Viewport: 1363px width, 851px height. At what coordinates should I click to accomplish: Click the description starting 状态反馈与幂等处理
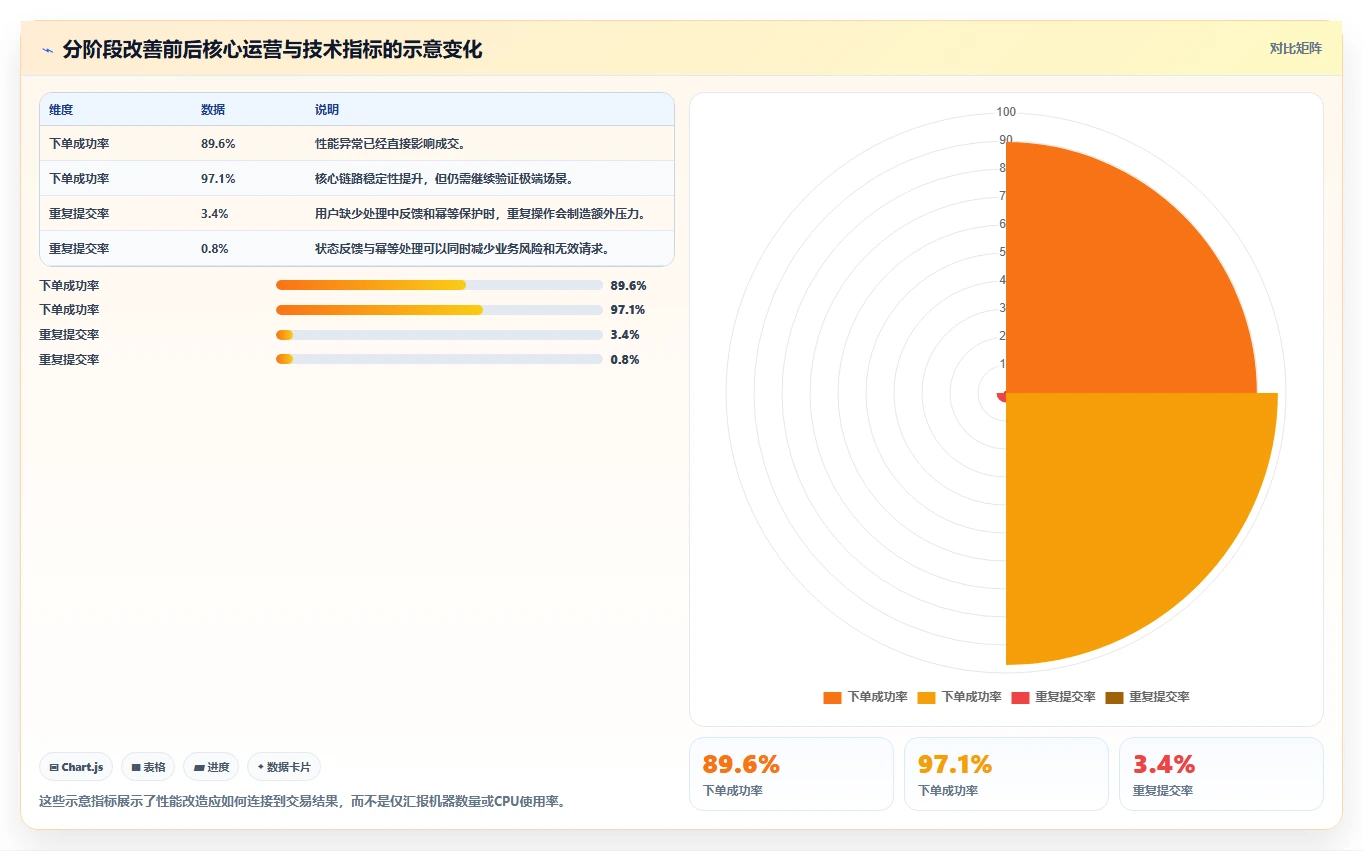point(462,249)
